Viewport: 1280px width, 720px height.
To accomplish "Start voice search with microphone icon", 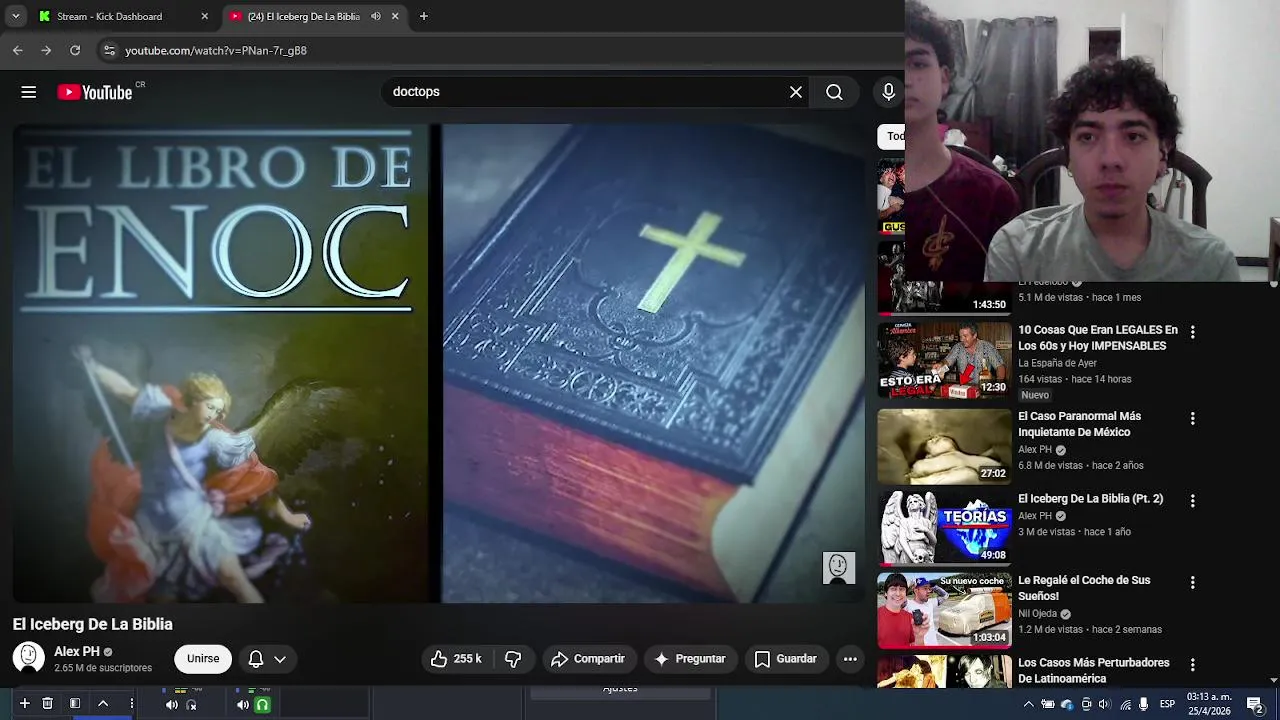I will click(888, 92).
